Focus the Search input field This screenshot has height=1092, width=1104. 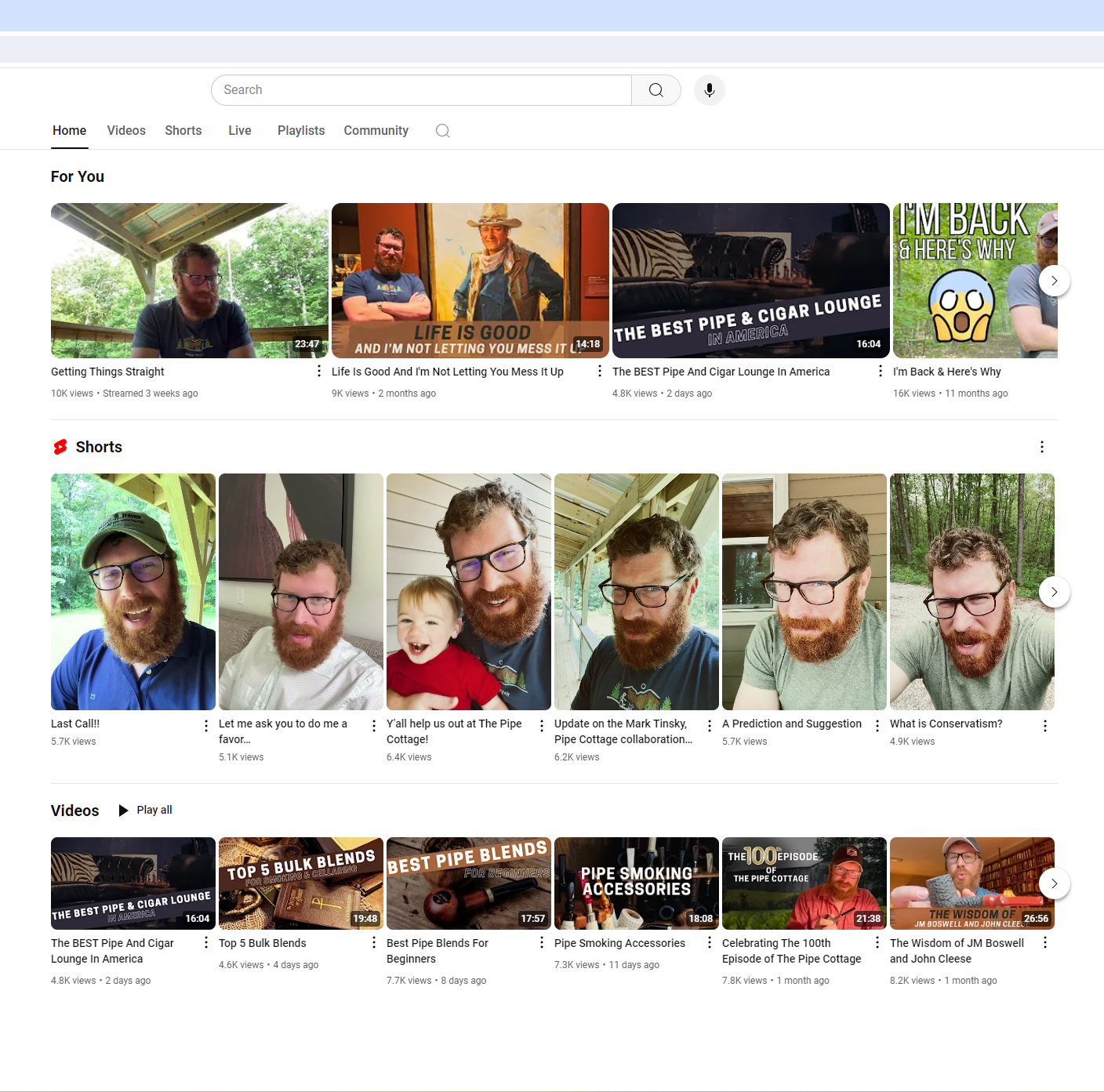421,90
